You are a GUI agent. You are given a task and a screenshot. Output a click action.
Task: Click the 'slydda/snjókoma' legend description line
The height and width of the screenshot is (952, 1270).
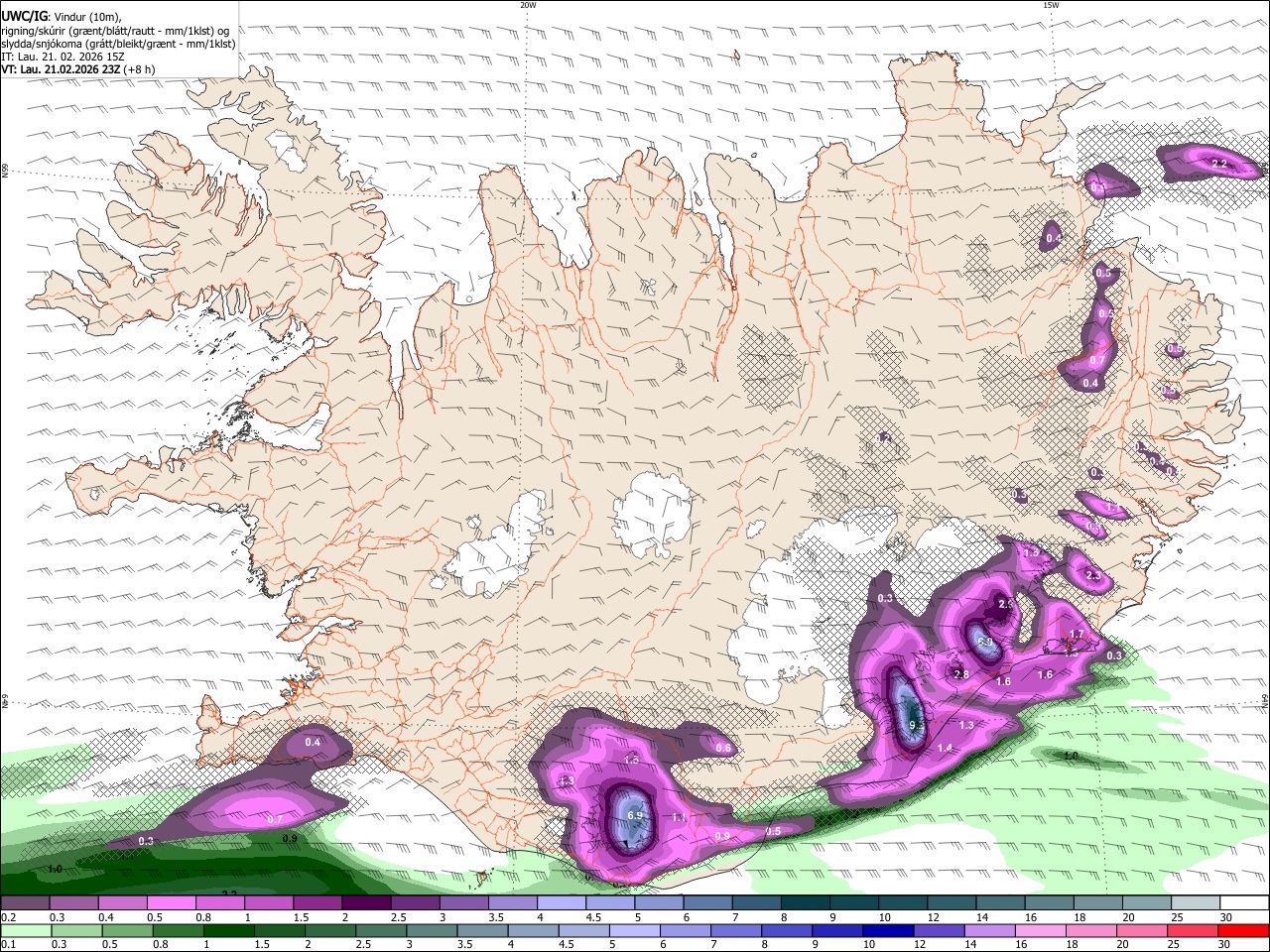pyautogui.click(x=118, y=44)
